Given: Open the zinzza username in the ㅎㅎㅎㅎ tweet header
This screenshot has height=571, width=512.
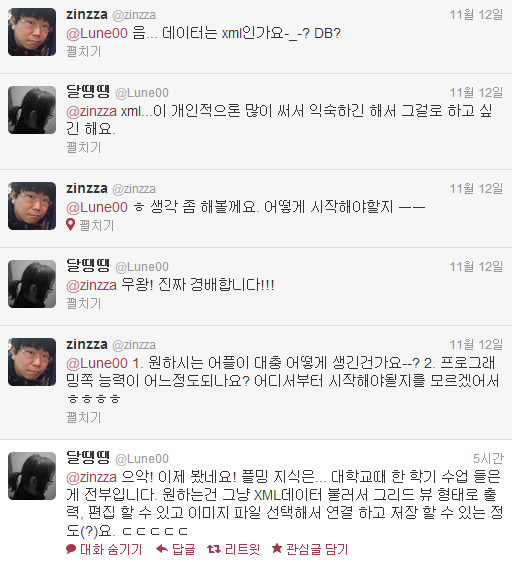Looking at the screenshot, I should (x=87, y=344).
